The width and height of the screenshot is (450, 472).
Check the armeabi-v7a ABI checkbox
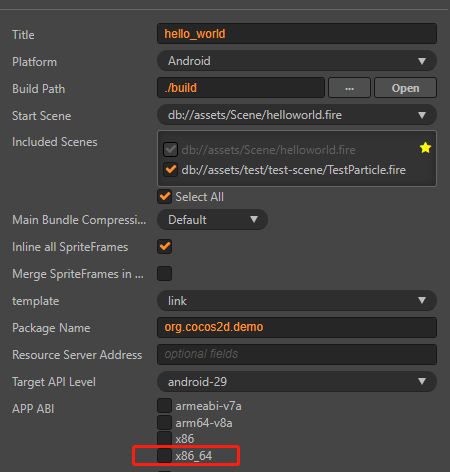tap(165, 406)
